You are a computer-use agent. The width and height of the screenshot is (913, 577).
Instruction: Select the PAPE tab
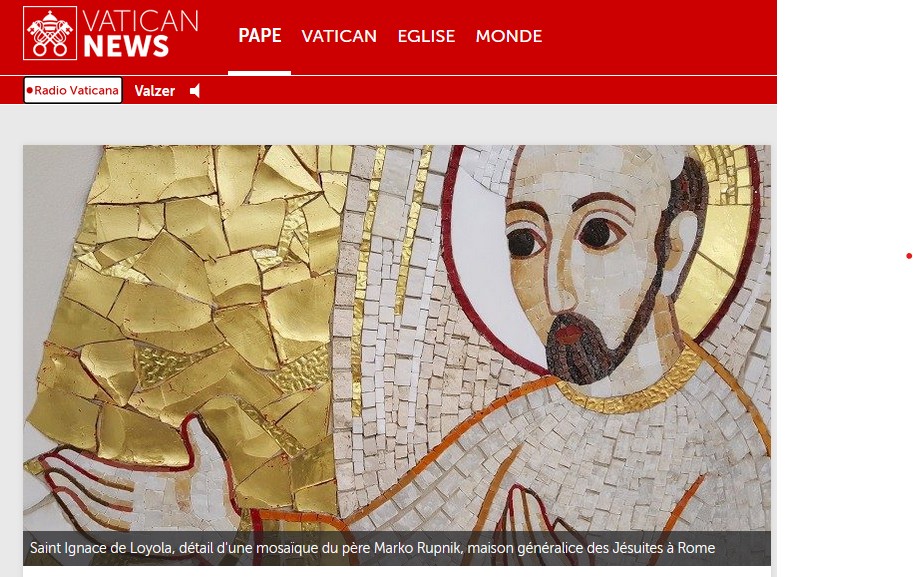click(x=260, y=36)
